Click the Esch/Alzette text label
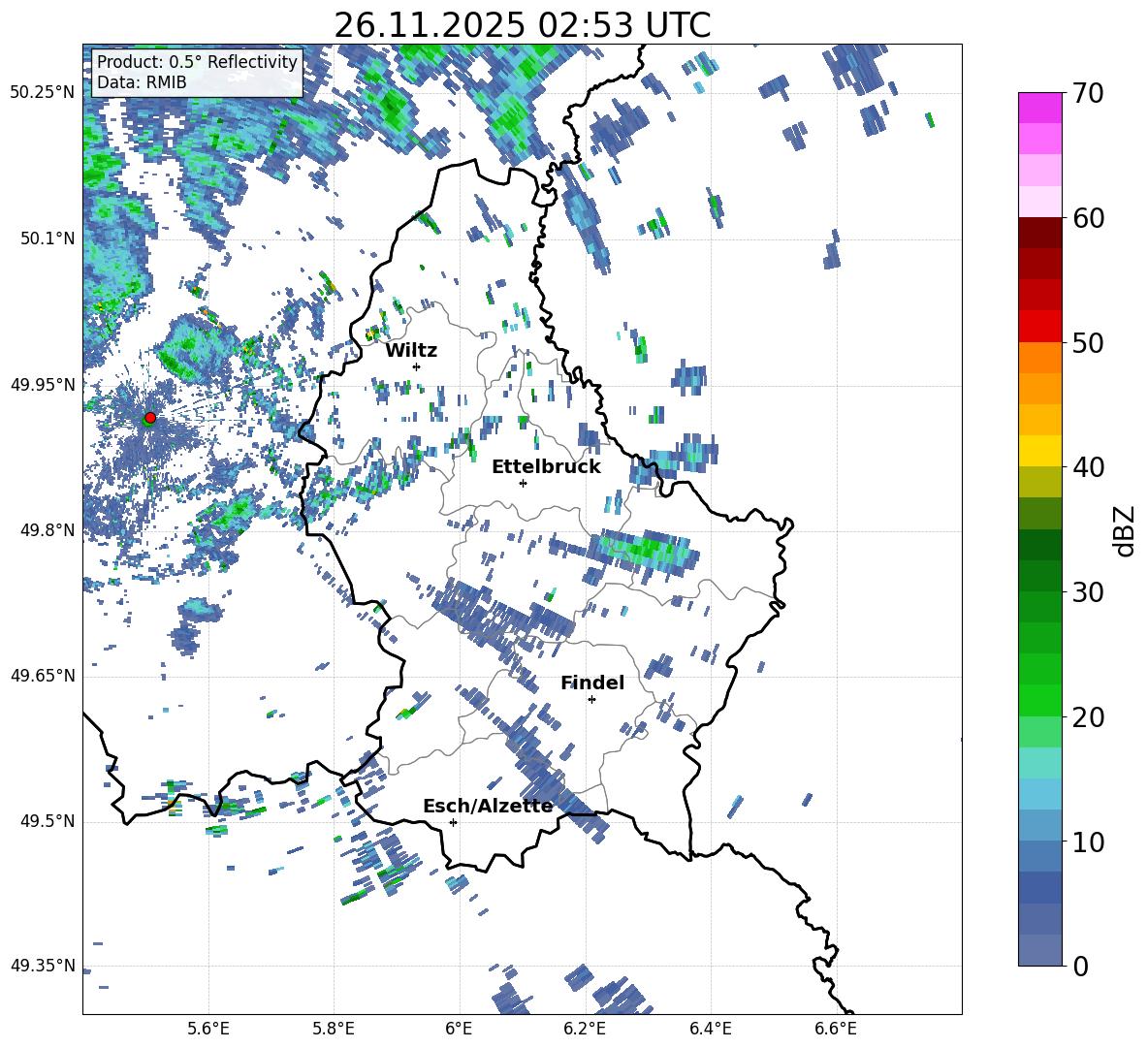 click(x=487, y=806)
